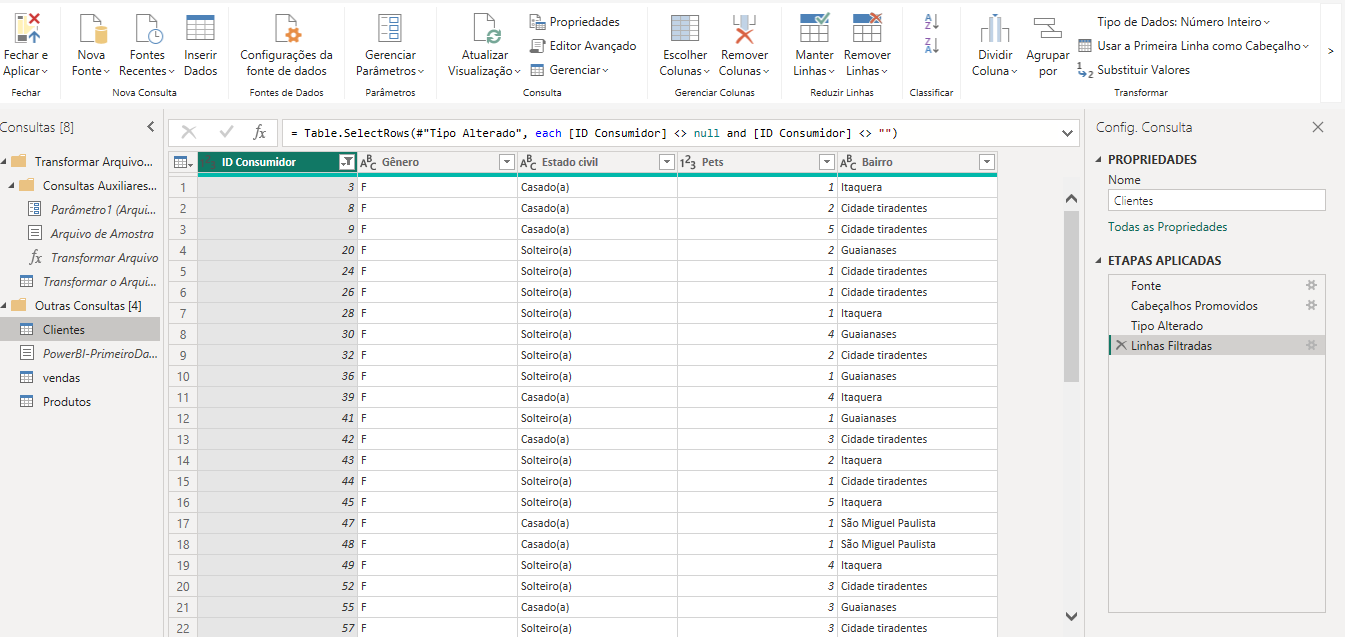Click the Dividir Coluna icon
1345x637 pixels.
994,28
